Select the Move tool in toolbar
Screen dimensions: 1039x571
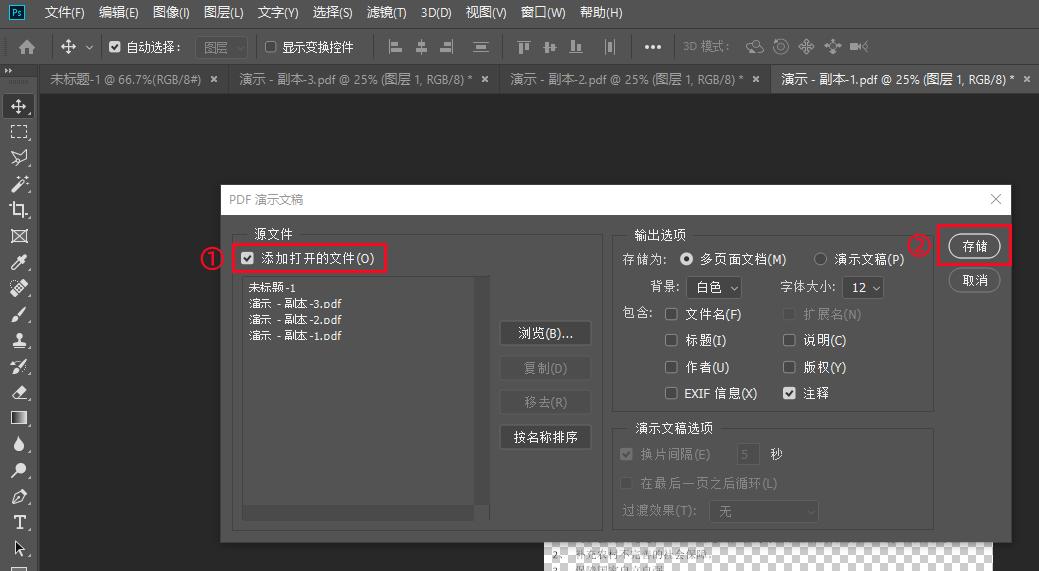point(19,106)
